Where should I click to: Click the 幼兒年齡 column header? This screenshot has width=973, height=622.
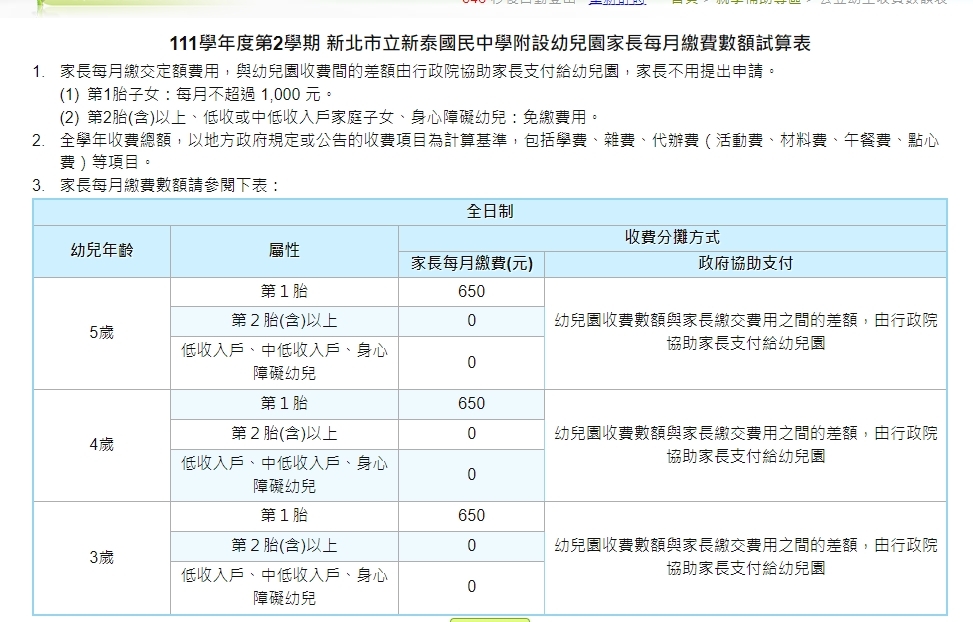point(102,251)
